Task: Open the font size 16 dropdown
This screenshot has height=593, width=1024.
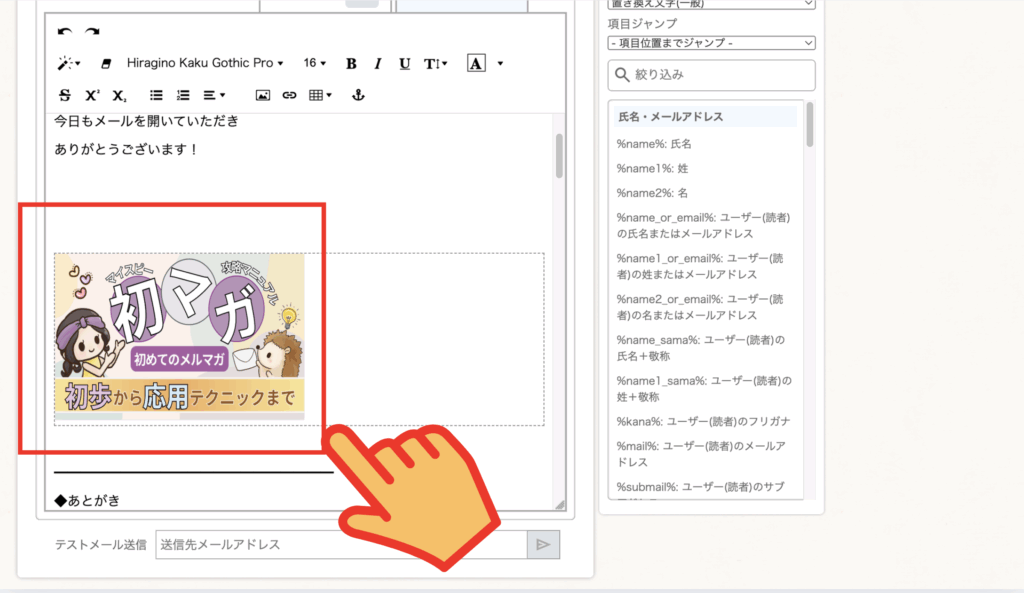Action: [x=315, y=63]
